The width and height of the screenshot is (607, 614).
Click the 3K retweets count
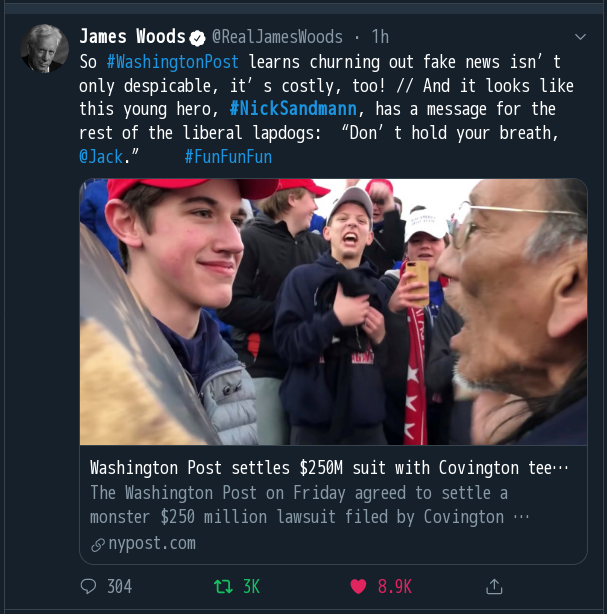250,587
